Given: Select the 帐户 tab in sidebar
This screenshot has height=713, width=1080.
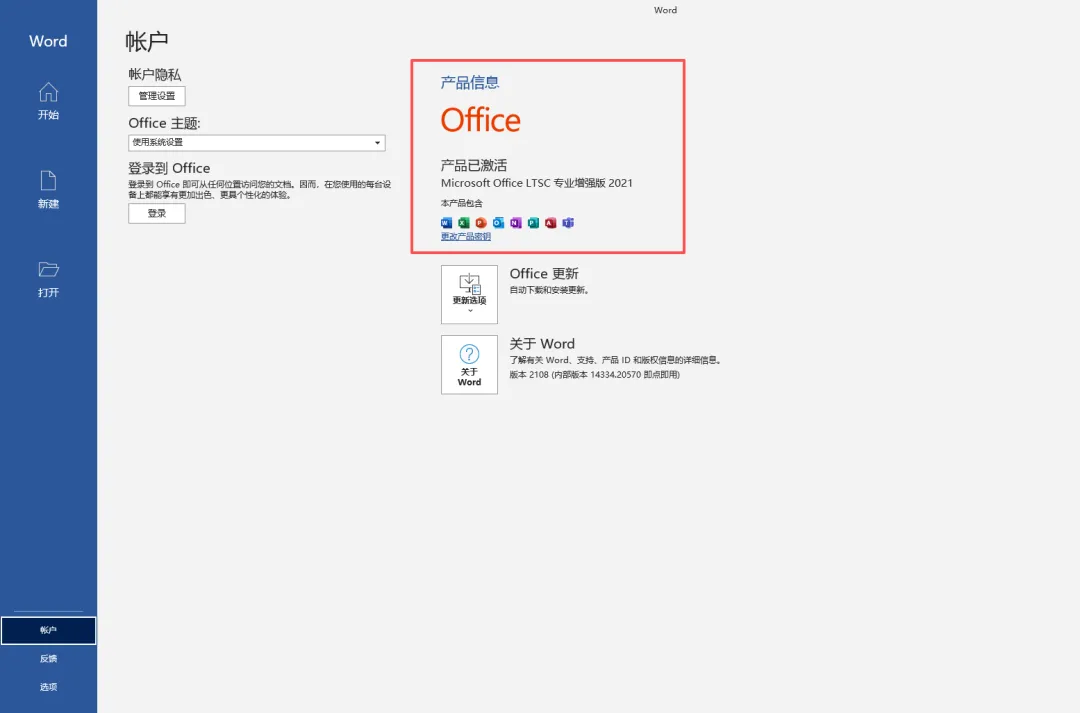Looking at the screenshot, I should pyautogui.click(x=48, y=630).
